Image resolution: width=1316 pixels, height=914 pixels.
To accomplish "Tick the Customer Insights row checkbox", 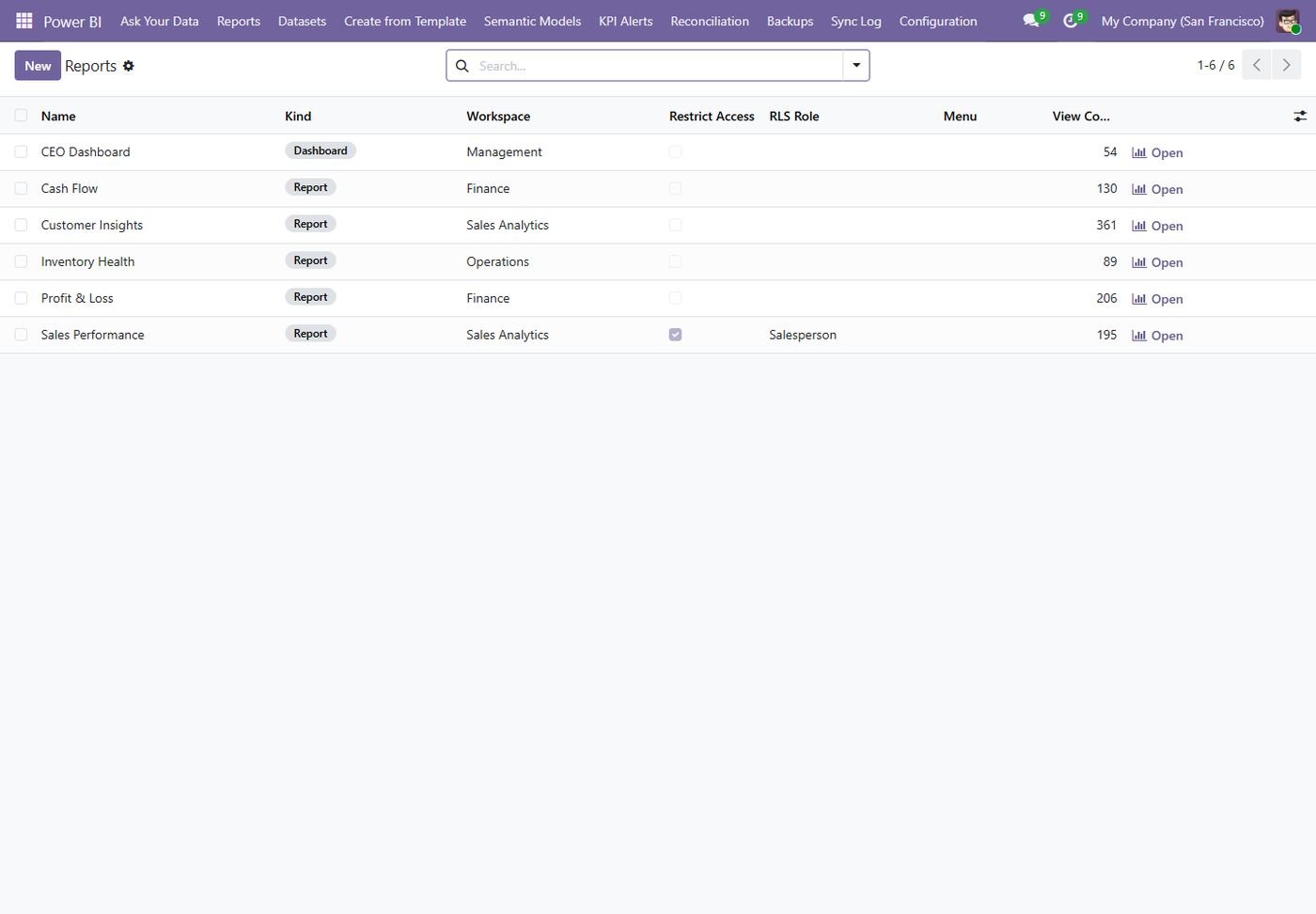I will 21,225.
